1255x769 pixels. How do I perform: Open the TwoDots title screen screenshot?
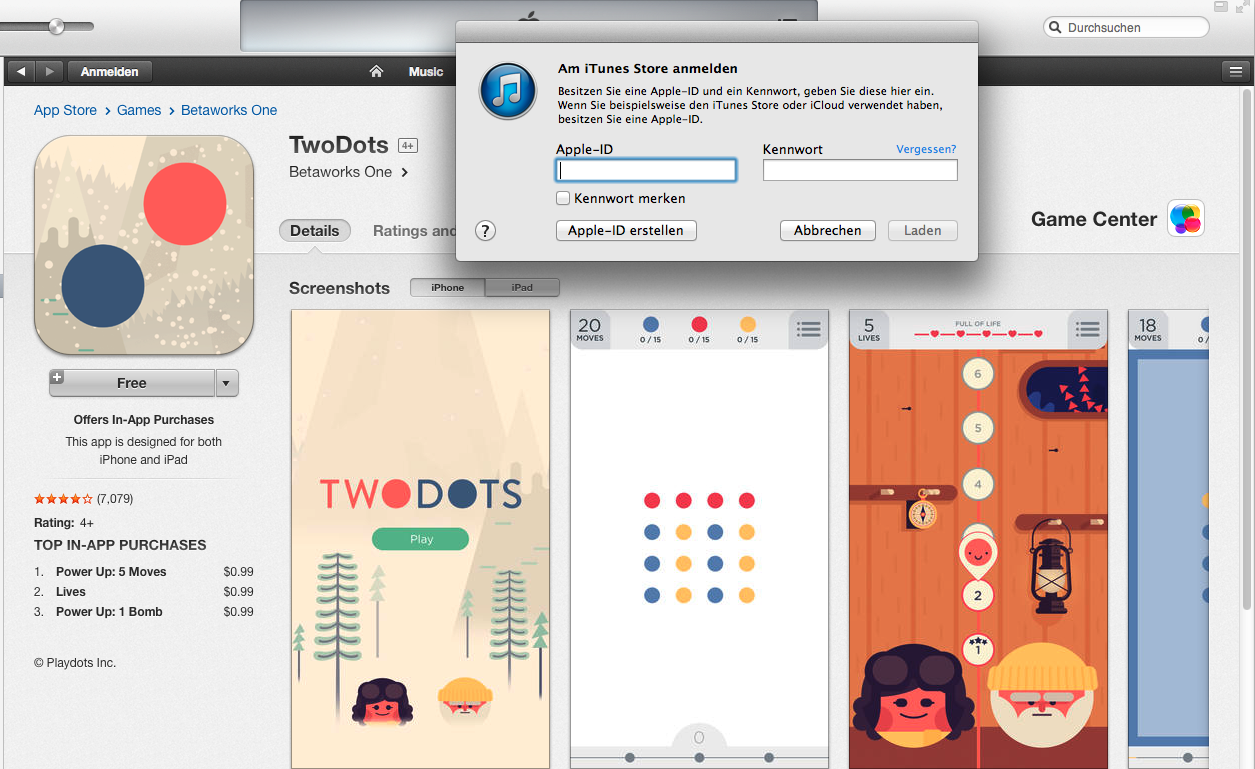pos(420,539)
